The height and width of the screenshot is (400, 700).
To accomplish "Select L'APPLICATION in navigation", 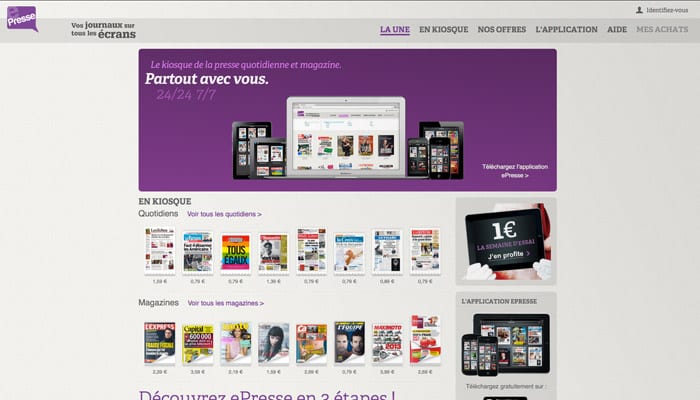I will click(566, 29).
